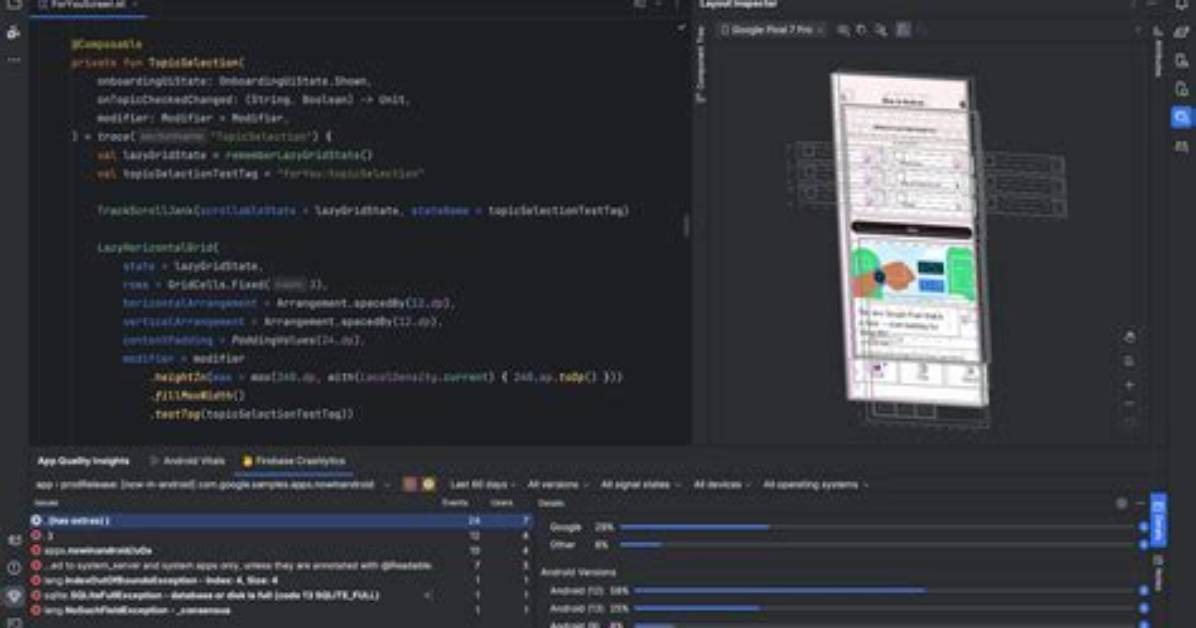Click the Events column header
The height and width of the screenshot is (628, 1196).
click(x=455, y=503)
